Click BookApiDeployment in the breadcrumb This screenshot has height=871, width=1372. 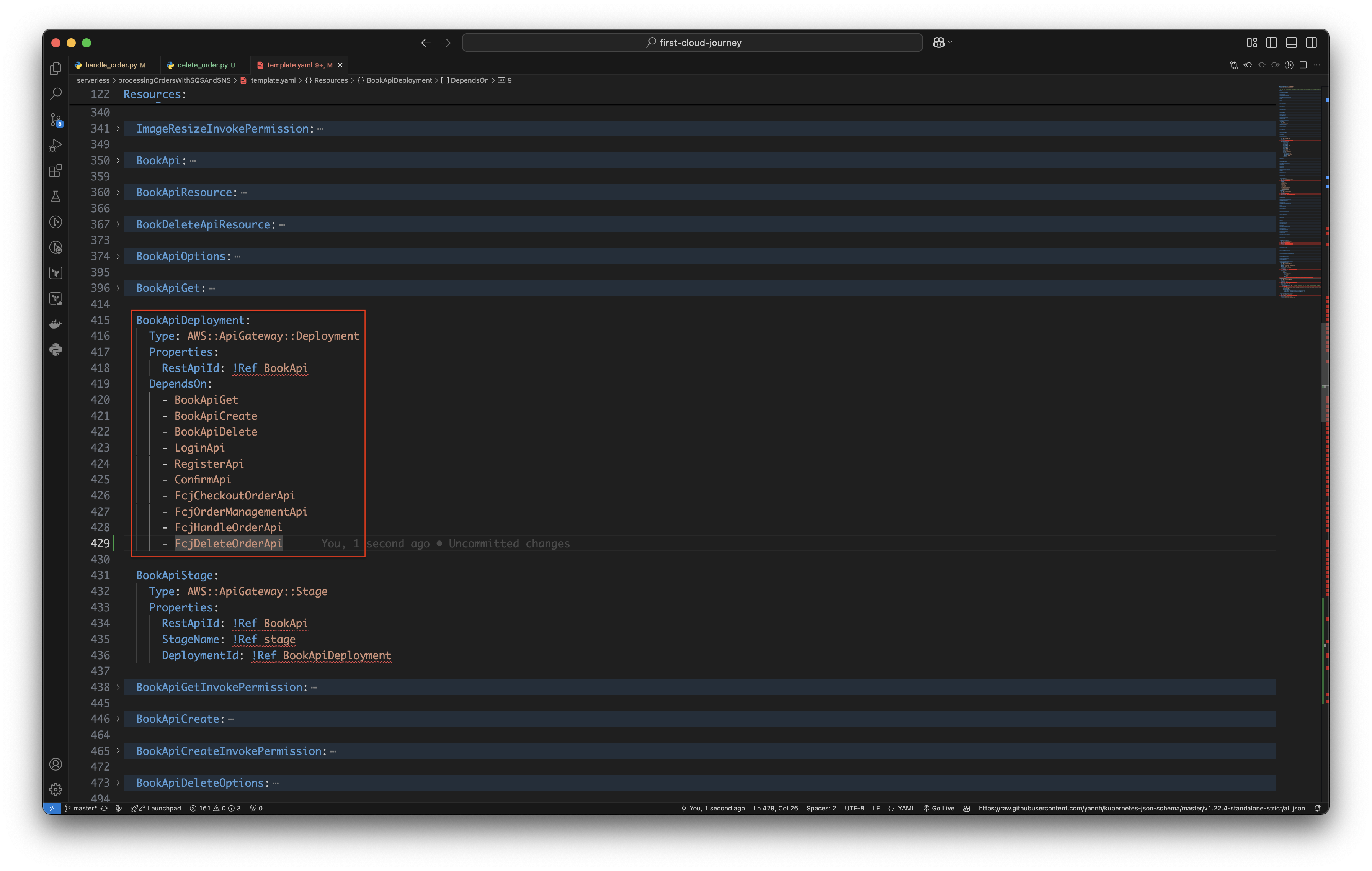pyautogui.click(x=399, y=80)
